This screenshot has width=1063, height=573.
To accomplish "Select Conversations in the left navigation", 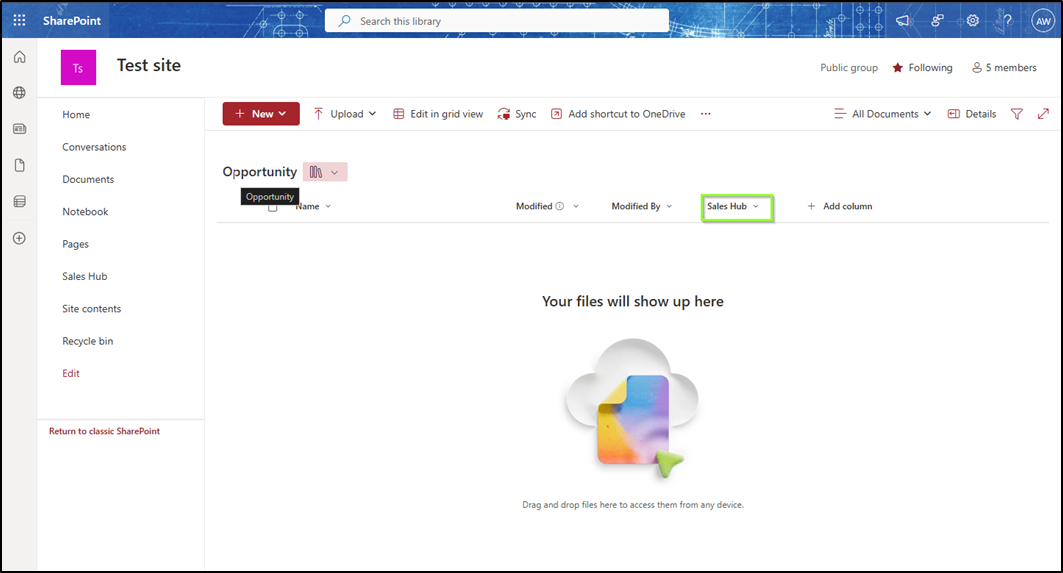I will (94, 147).
